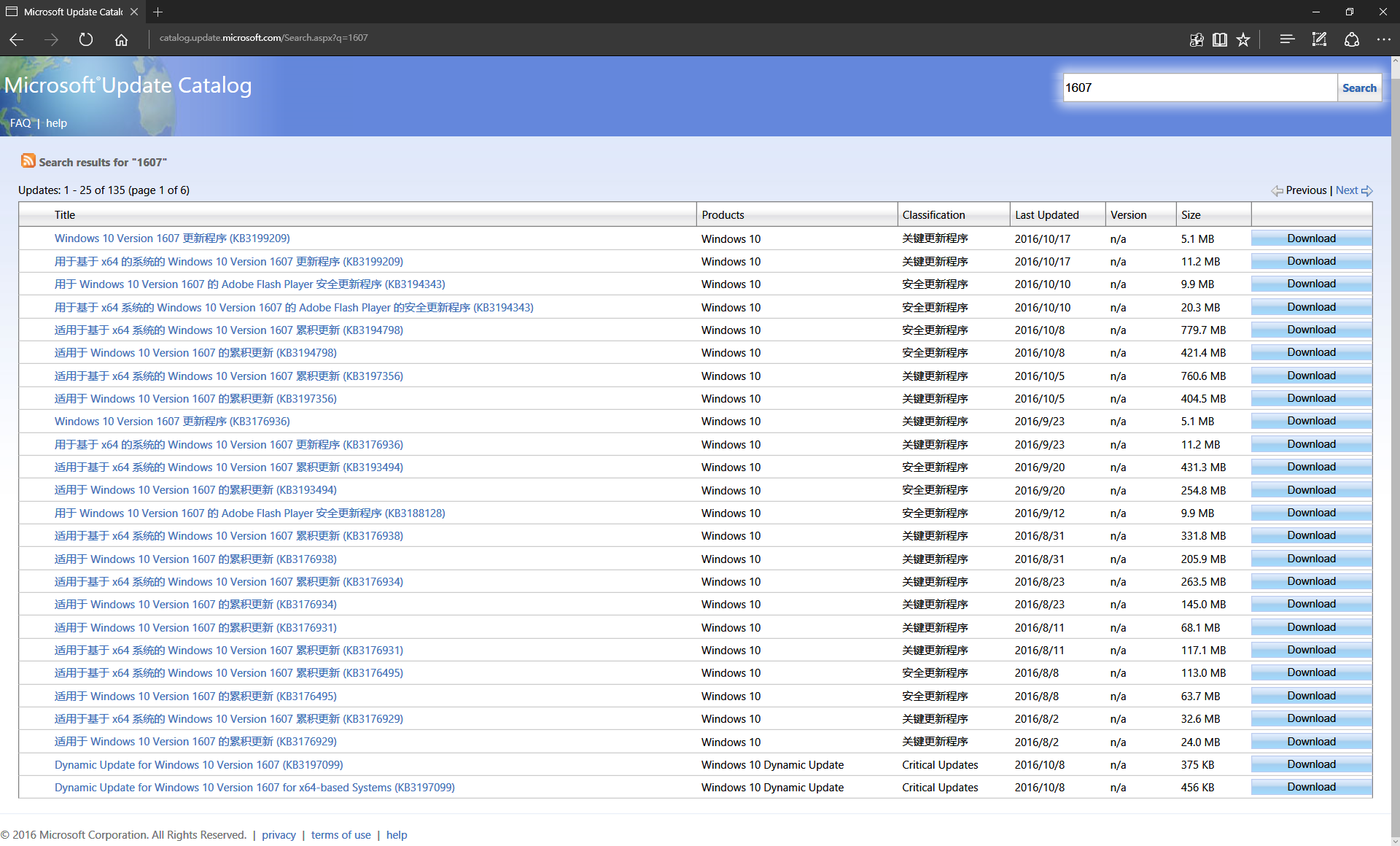Open Dynamic Update KB3197099 x64-based link

tap(254, 788)
